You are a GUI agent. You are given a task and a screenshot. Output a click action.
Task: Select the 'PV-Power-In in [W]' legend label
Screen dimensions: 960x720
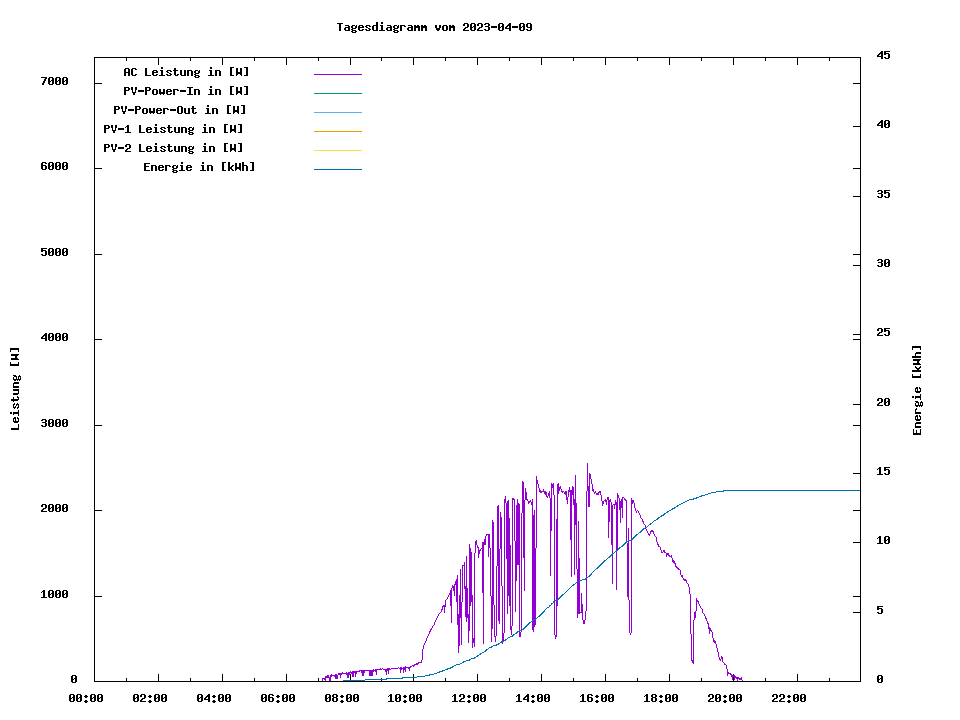pyautogui.click(x=193, y=91)
